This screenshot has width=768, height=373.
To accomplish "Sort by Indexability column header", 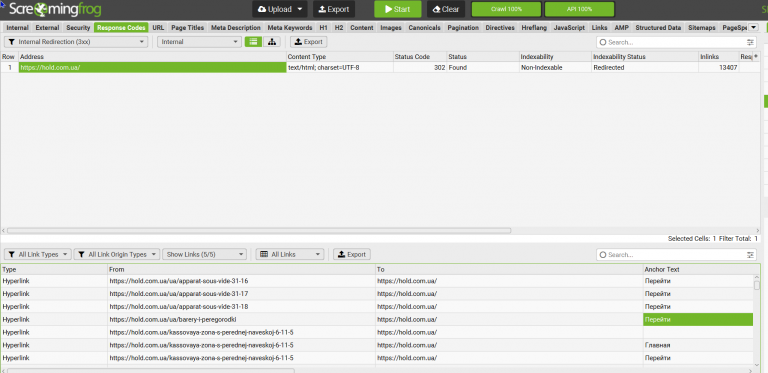I will tap(555, 57).
